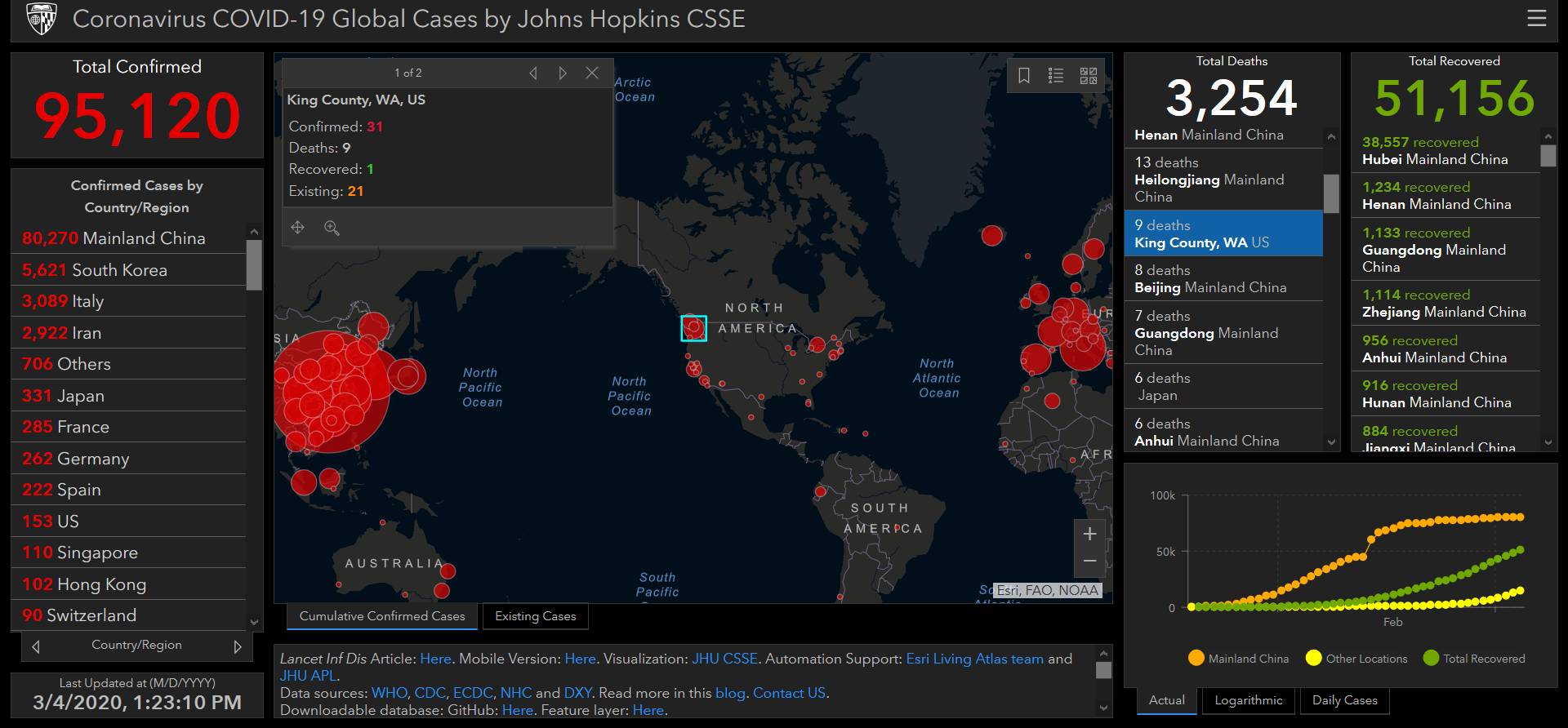Close the King County popup
The height and width of the screenshot is (728, 1568).
(592, 73)
